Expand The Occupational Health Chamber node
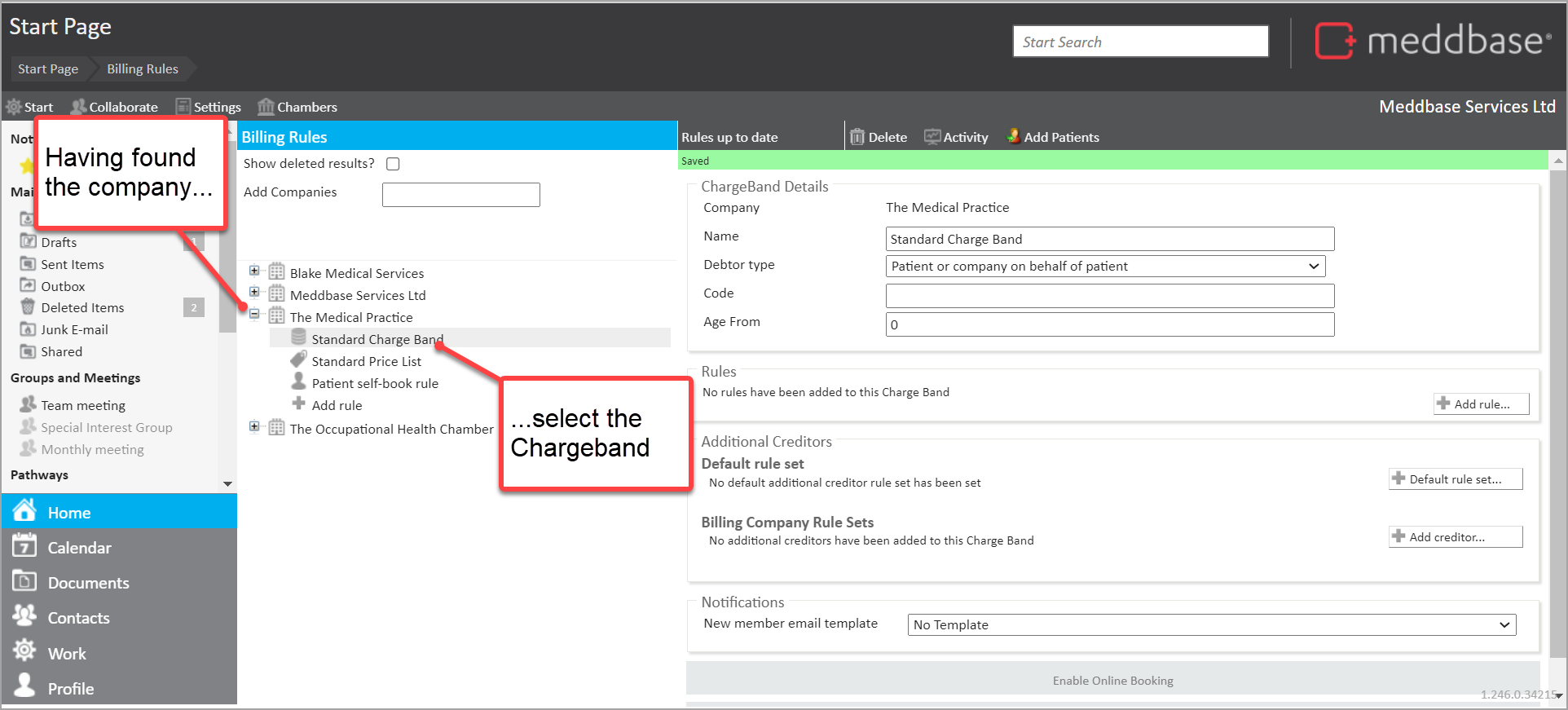The image size is (1568, 710). (254, 426)
